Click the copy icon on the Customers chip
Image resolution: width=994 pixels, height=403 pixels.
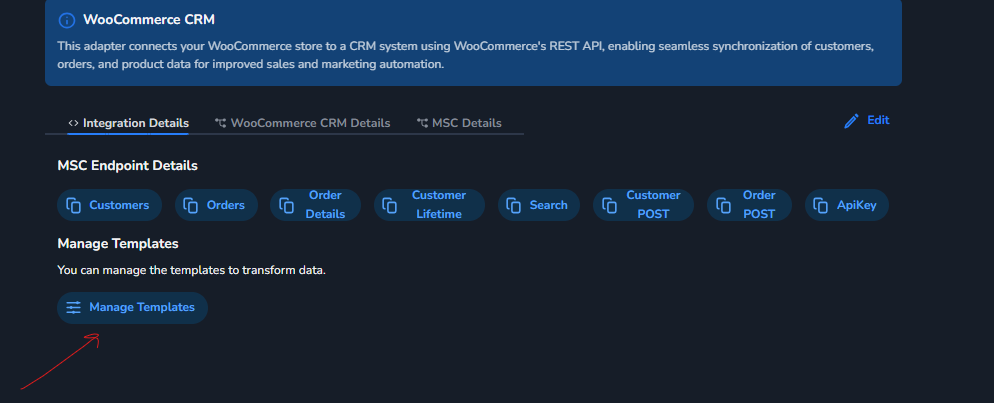74,205
